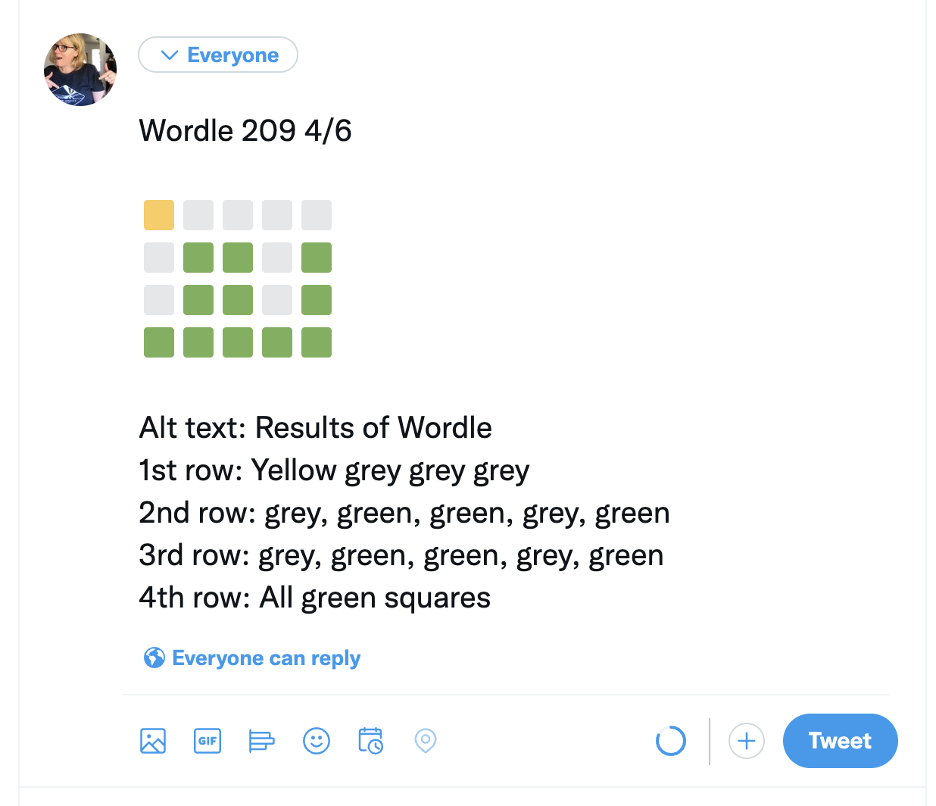Open the poll creation icon

pos(261,741)
